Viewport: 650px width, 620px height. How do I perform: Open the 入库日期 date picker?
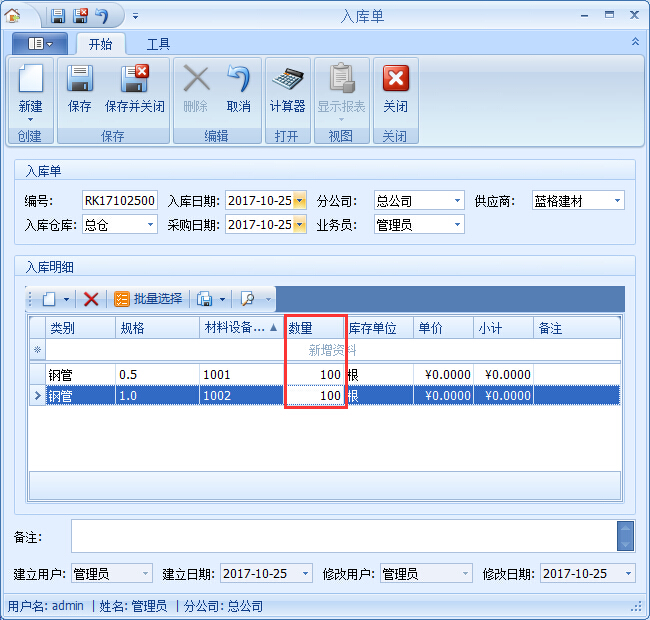(x=299, y=201)
